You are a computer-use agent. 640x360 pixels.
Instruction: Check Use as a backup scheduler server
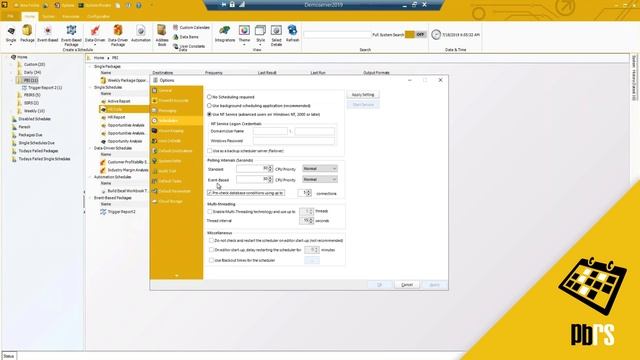pyautogui.click(x=210, y=151)
